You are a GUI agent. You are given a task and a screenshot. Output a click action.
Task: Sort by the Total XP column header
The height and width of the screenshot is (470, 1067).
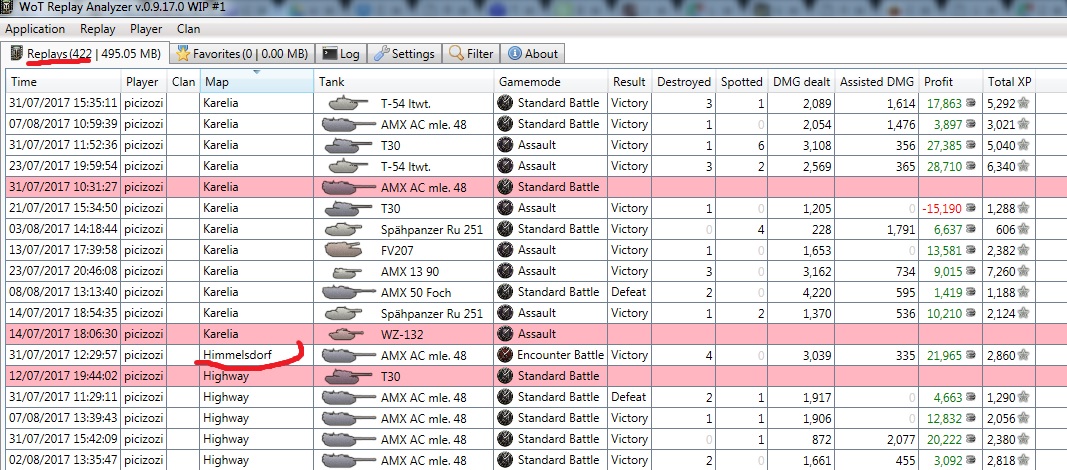tap(1010, 82)
